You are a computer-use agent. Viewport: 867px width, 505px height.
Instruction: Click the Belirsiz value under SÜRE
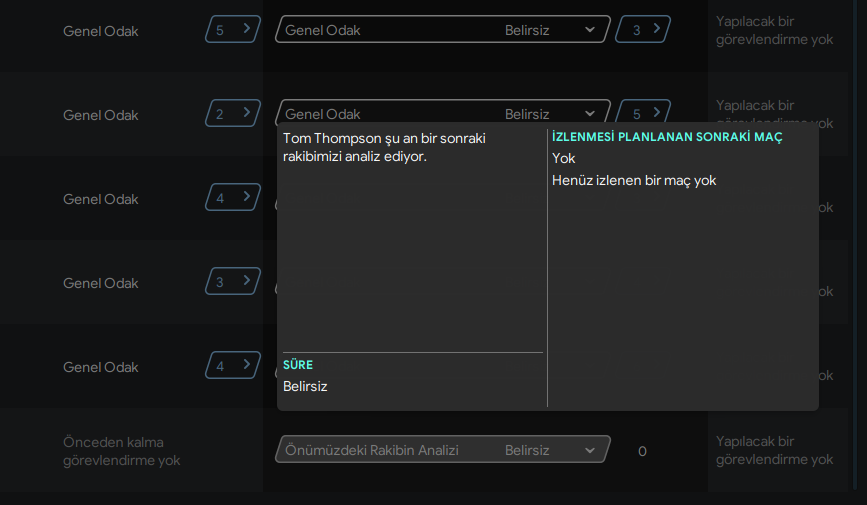coord(305,386)
